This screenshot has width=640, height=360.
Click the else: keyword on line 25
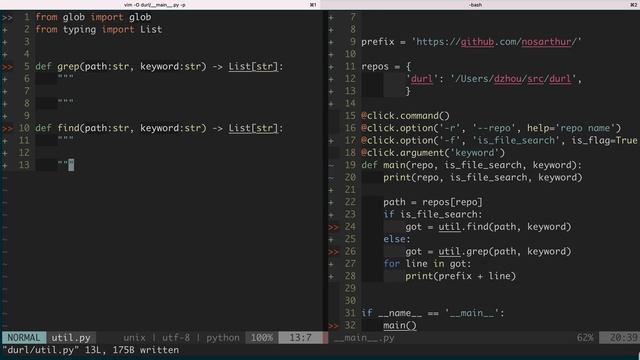pos(397,239)
